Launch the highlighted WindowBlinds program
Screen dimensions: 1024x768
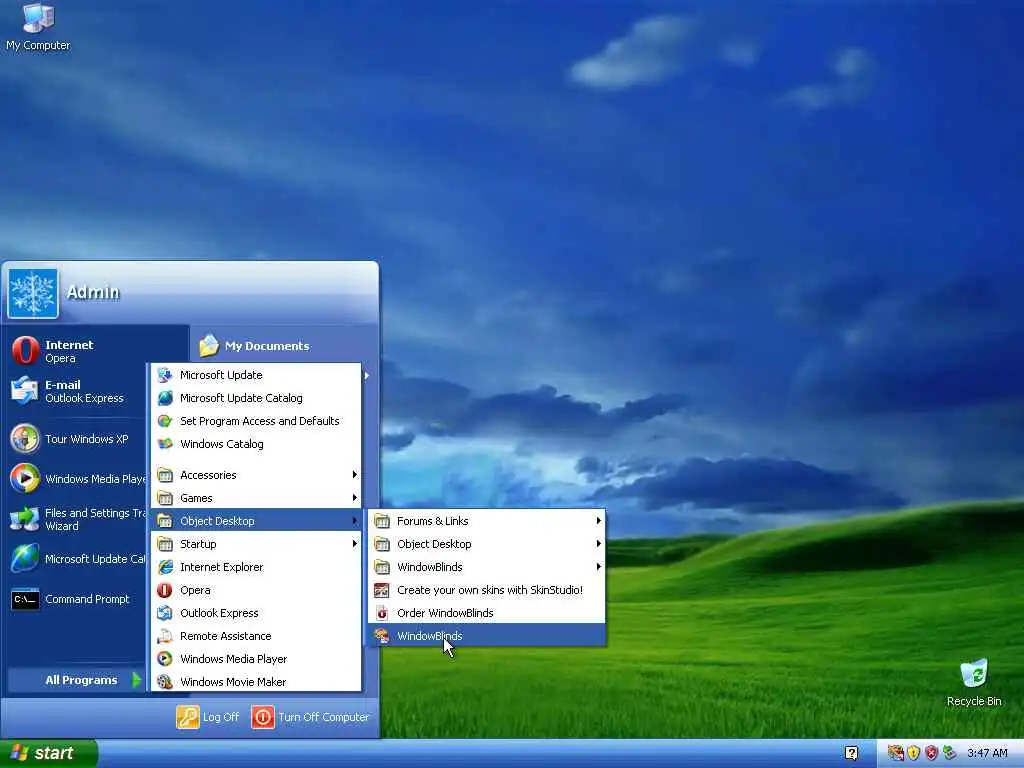pyautogui.click(x=487, y=635)
